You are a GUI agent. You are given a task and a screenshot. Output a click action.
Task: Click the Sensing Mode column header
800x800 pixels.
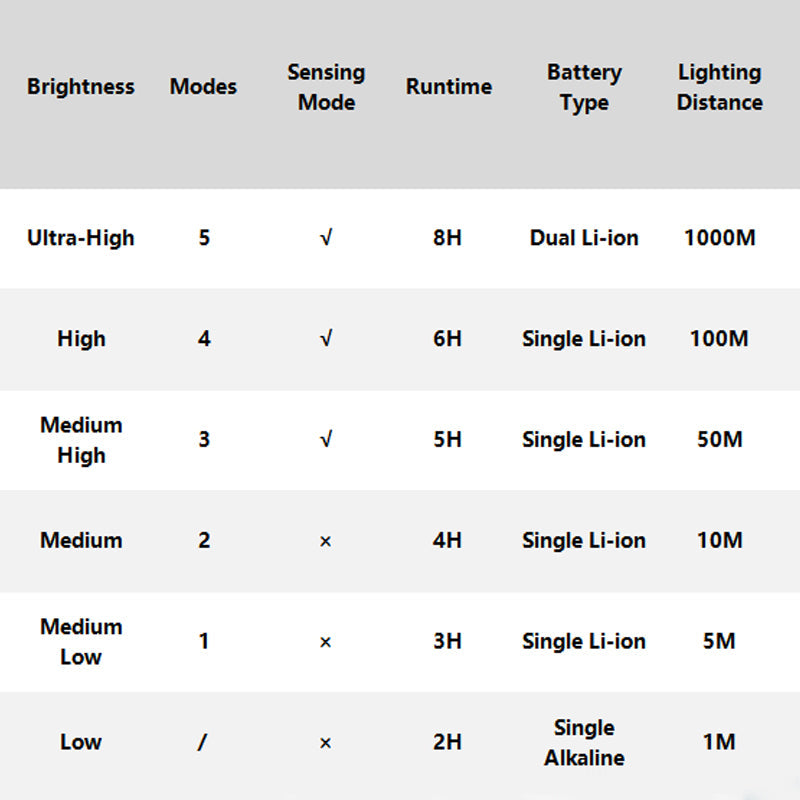(x=326, y=87)
